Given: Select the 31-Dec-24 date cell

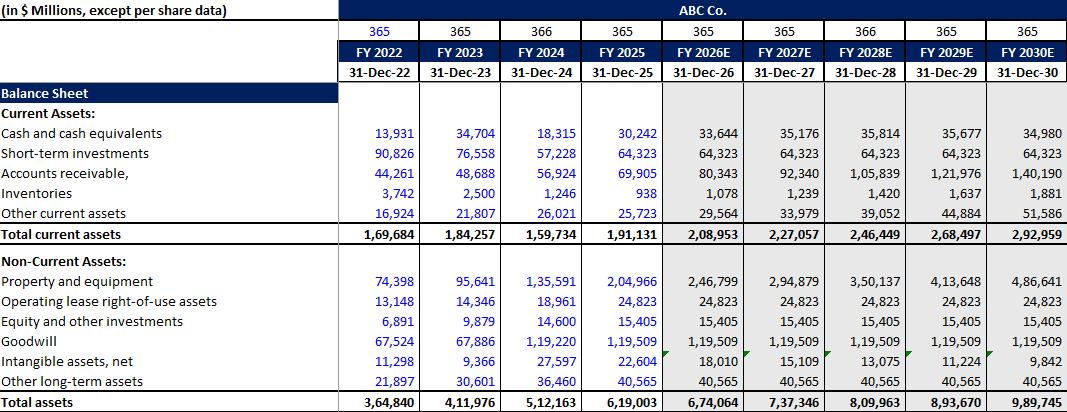Looking at the screenshot, I should (541, 74).
